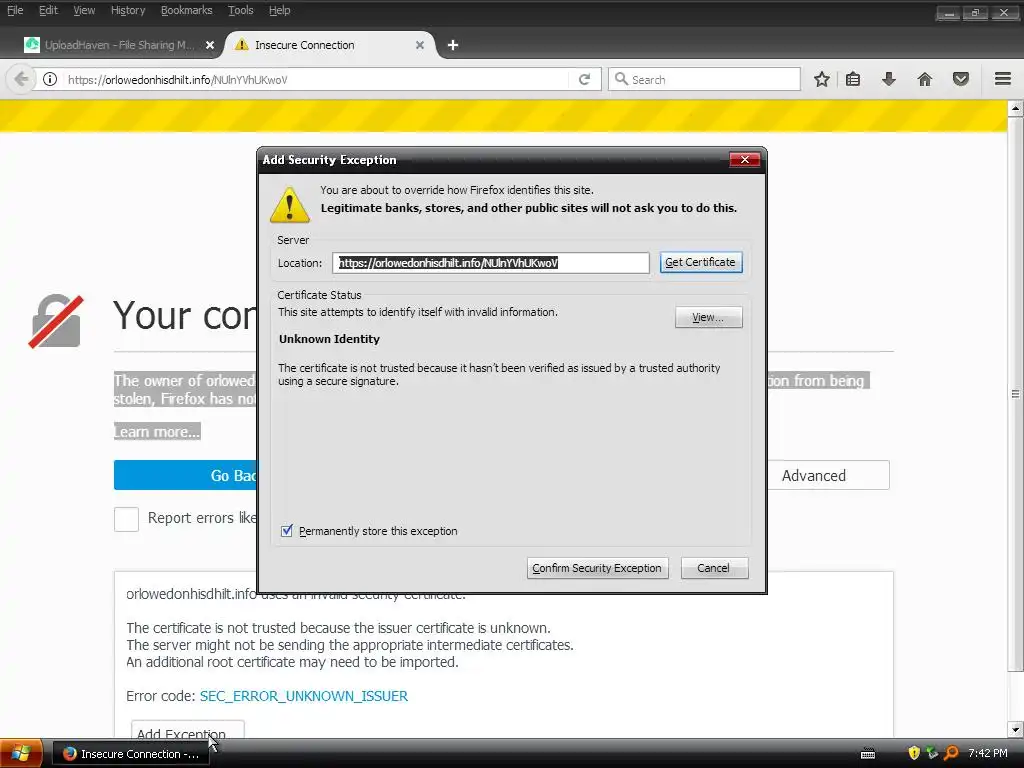Click the vertical scrollbar thumb
The width and height of the screenshot is (1024, 768).
[1015, 394]
